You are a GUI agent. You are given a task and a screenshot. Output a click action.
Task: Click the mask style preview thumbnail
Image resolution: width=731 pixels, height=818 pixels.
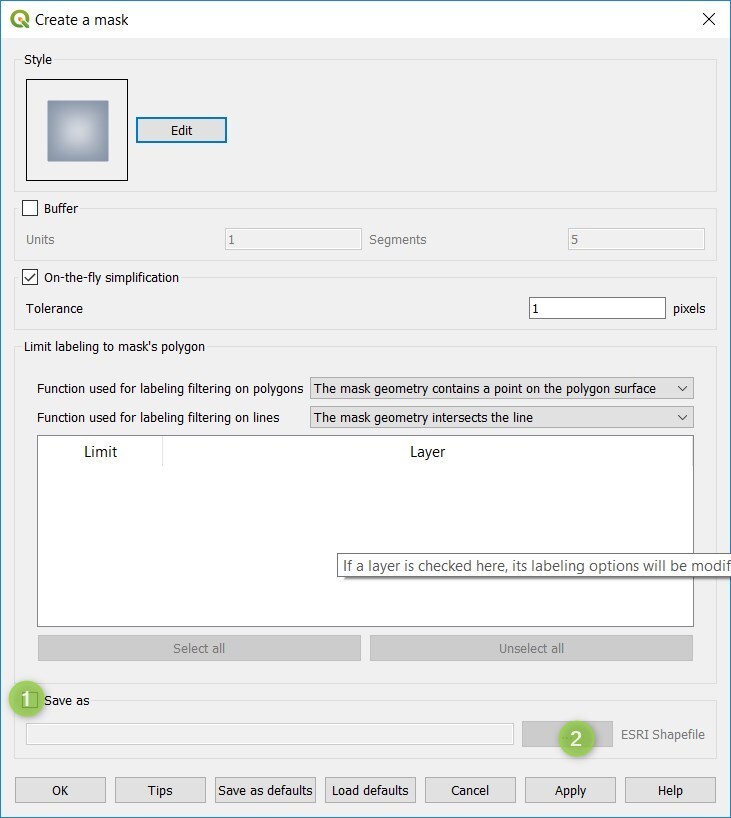pos(77,130)
